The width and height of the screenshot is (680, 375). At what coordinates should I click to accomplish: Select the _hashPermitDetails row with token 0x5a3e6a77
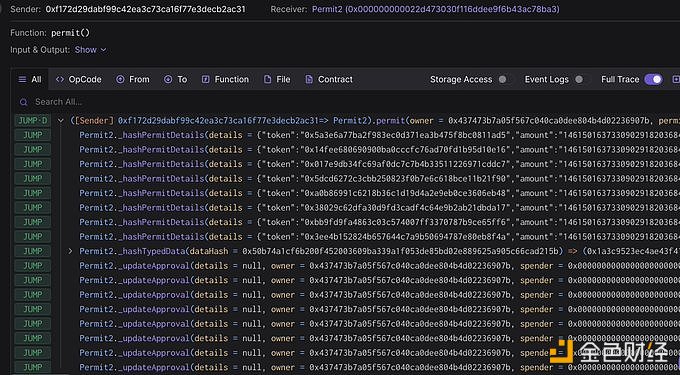pos(379,135)
